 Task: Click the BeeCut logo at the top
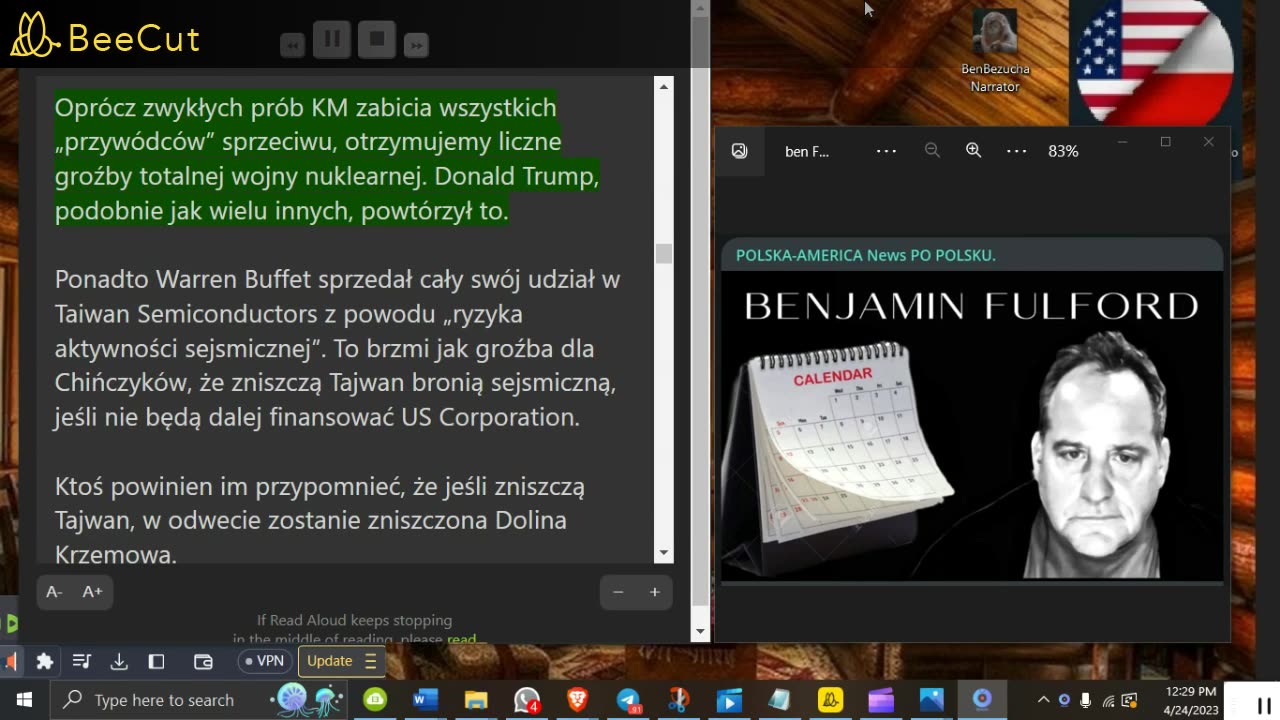pos(105,35)
